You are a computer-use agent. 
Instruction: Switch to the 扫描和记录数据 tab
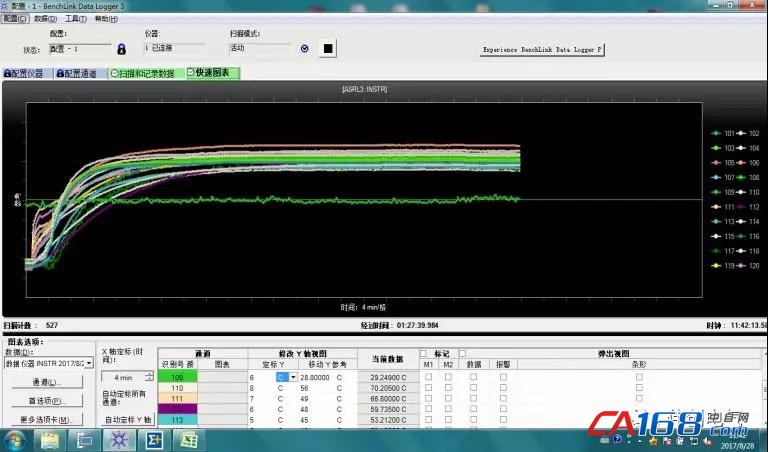pyautogui.click(x=146, y=73)
